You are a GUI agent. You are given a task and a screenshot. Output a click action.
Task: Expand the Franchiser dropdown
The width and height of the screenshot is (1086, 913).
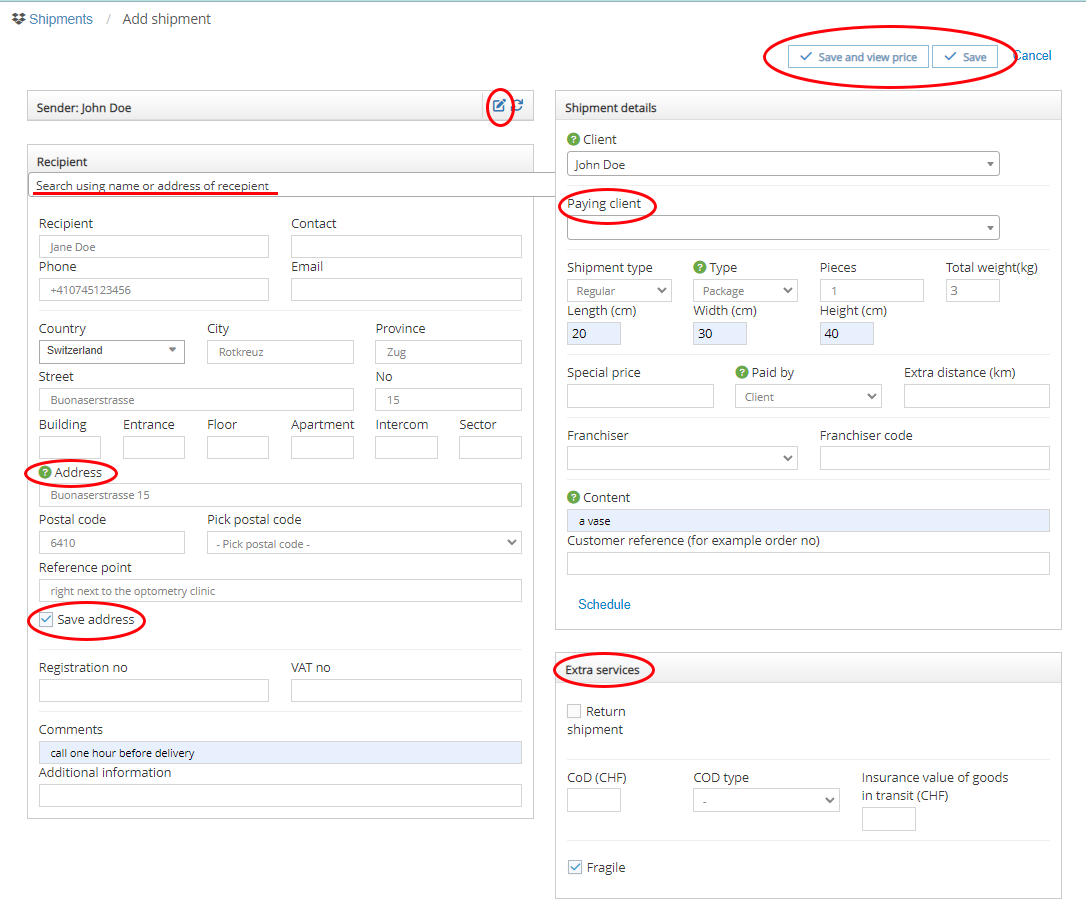pyautogui.click(x=682, y=458)
